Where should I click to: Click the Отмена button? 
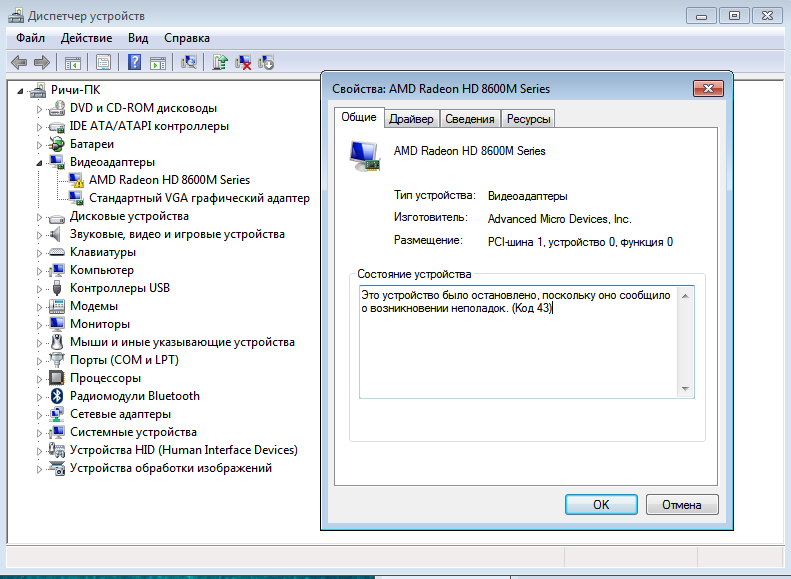click(682, 504)
